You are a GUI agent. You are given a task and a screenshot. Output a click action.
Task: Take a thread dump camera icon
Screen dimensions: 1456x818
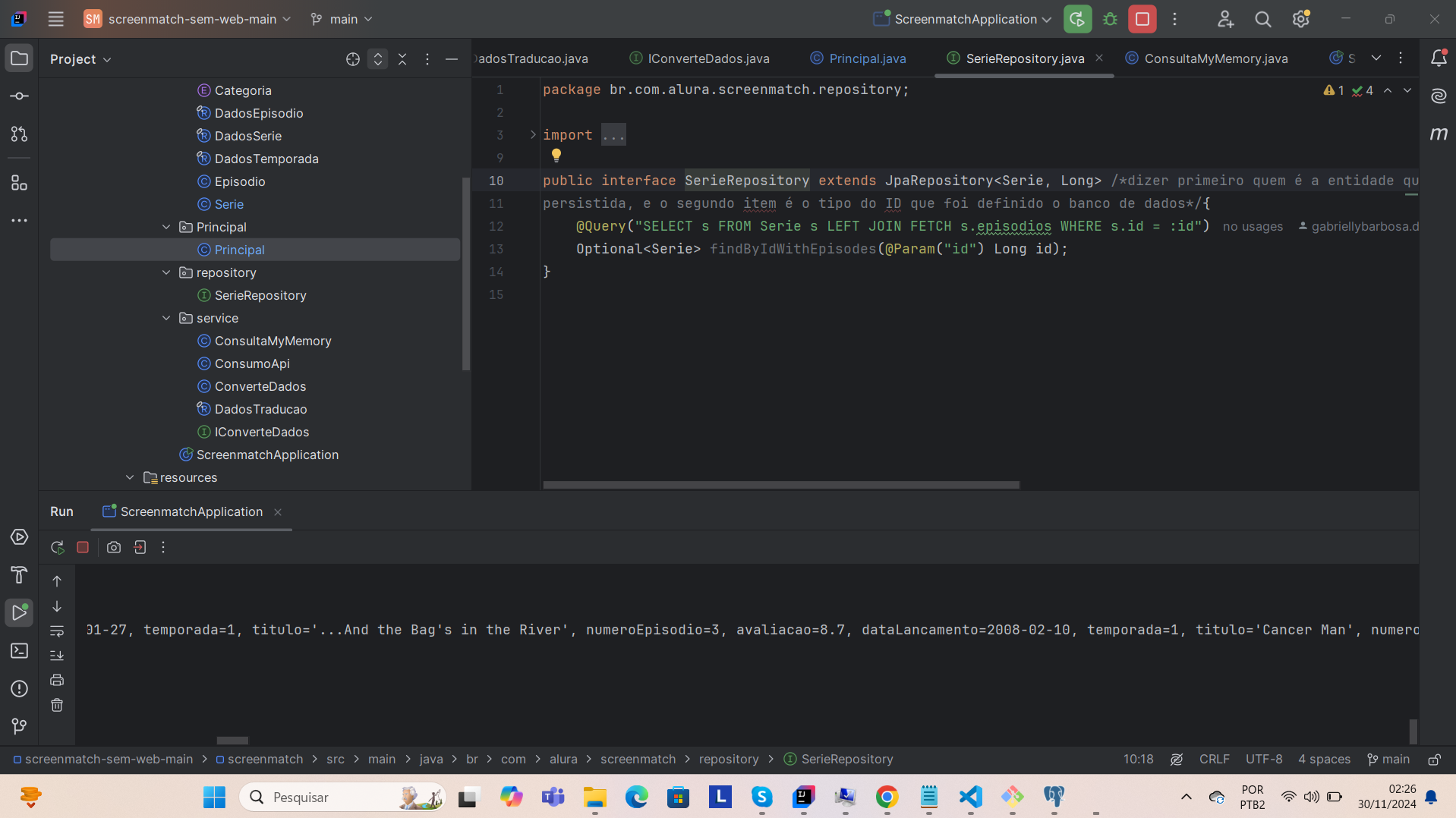coord(114,547)
